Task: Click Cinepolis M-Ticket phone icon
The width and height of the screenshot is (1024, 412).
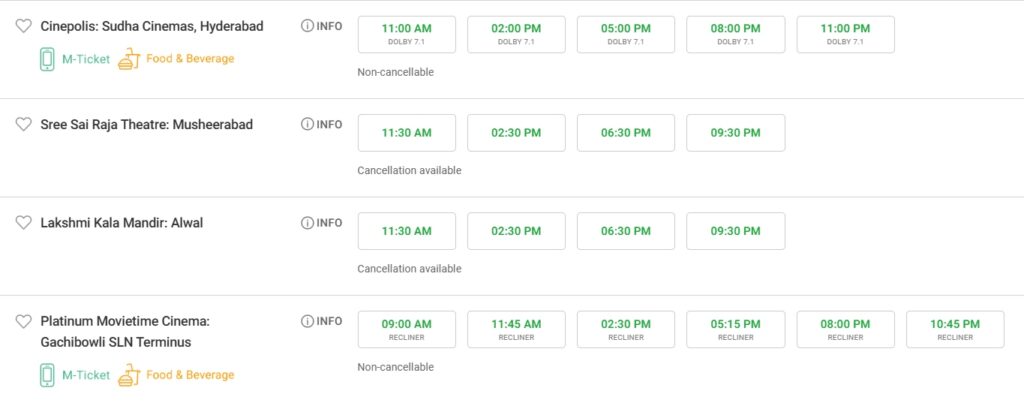Action: [47, 59]
